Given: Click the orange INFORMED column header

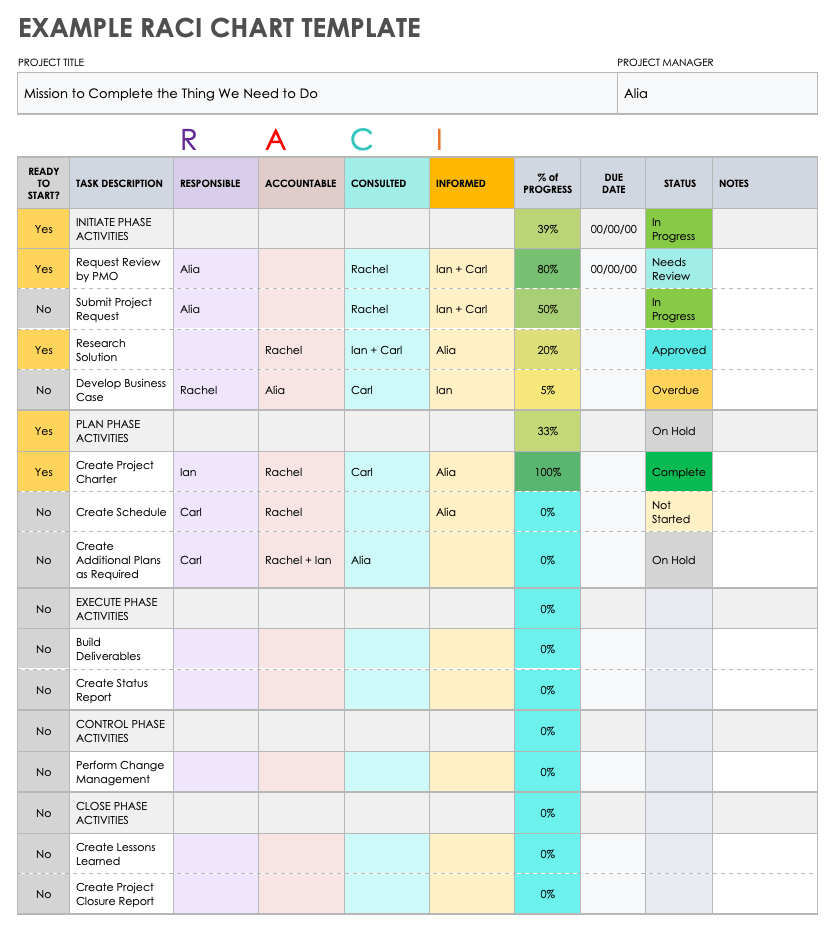Looking at the screenshot, I should coord(472,184).
